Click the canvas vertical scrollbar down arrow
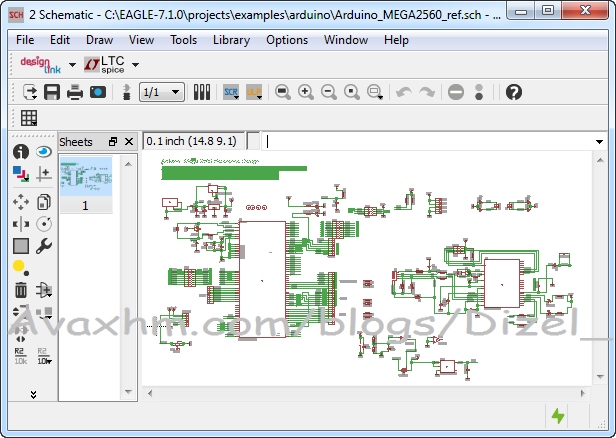 point(600,377)
